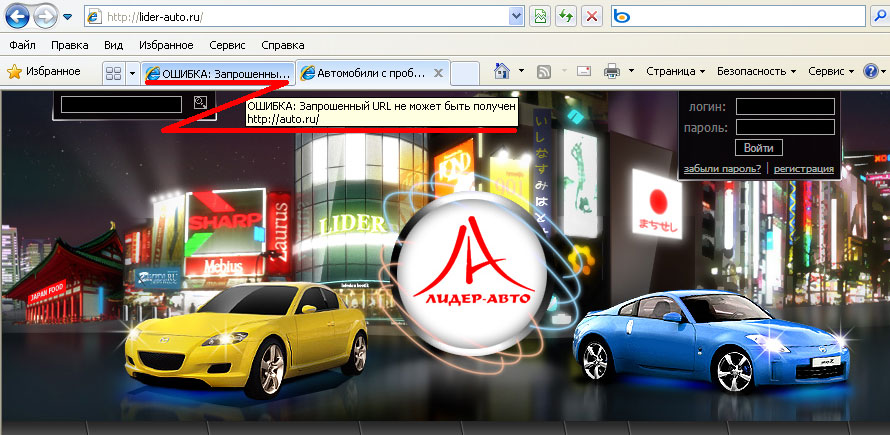Click the Bing search box
Viewport: 890px width, 435px height.
pos(738,17)
